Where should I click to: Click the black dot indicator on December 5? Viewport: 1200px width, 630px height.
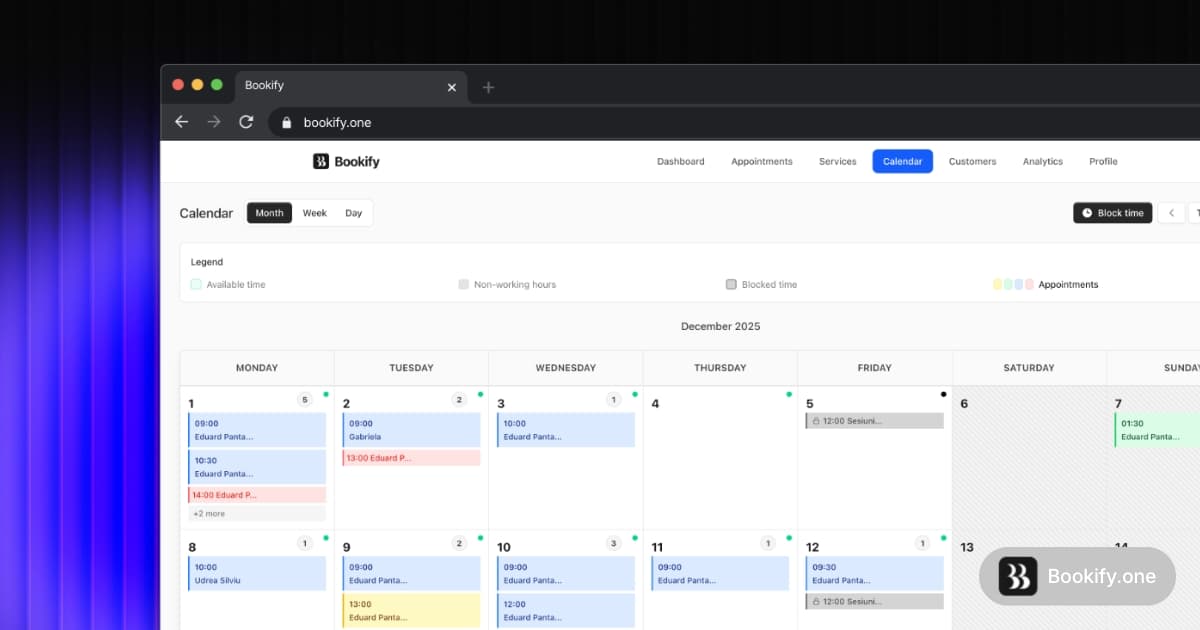coord(942,394)
